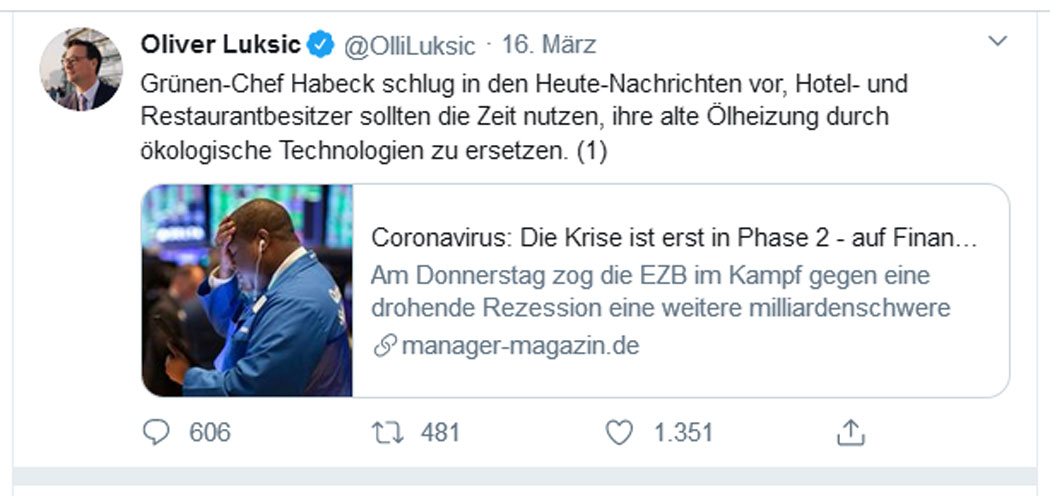Viewport: 1050px width, 496px height.
Task: Click the share upload arrow icon
Action: 851,432
